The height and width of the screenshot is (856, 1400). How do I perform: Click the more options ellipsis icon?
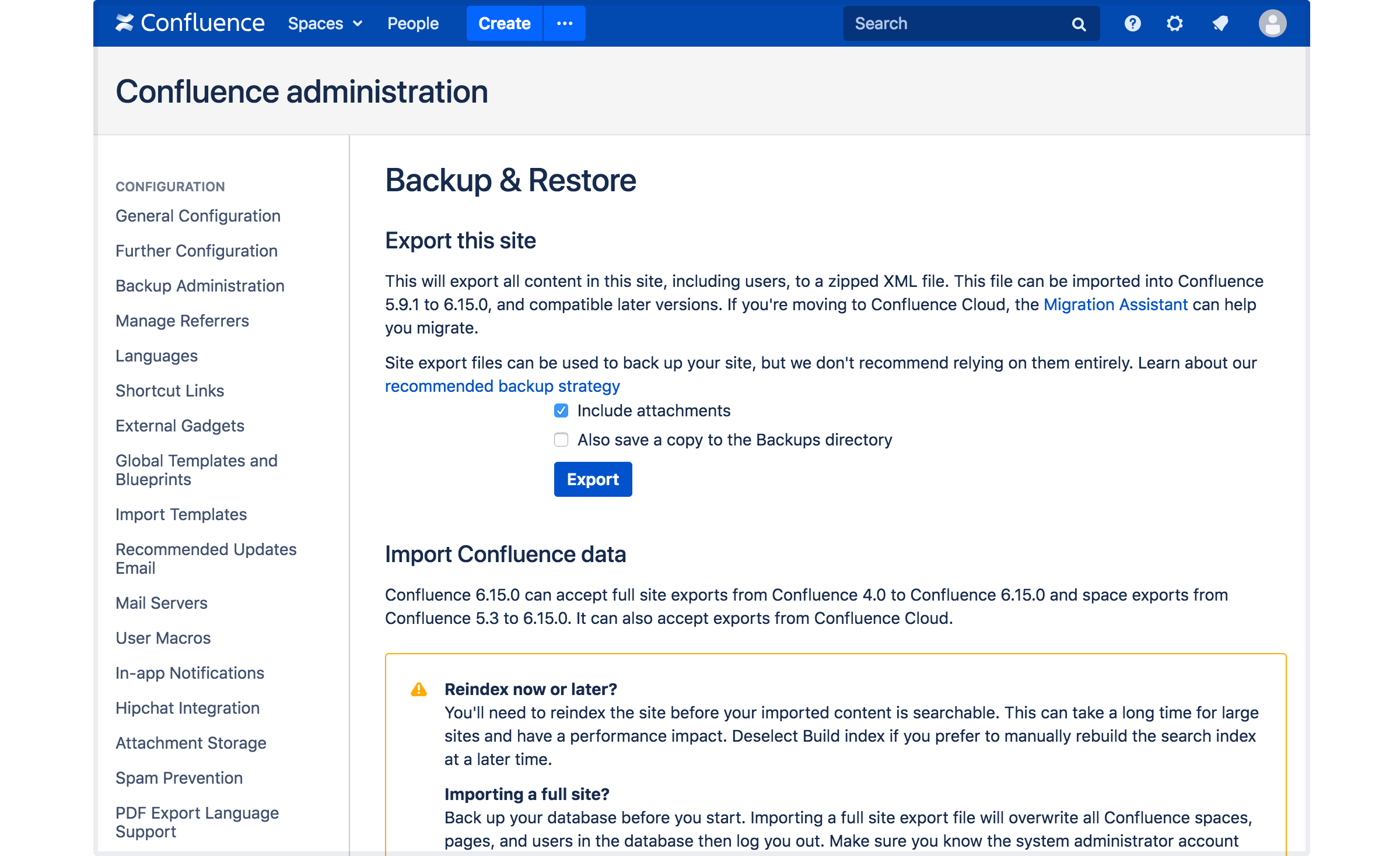565,23
